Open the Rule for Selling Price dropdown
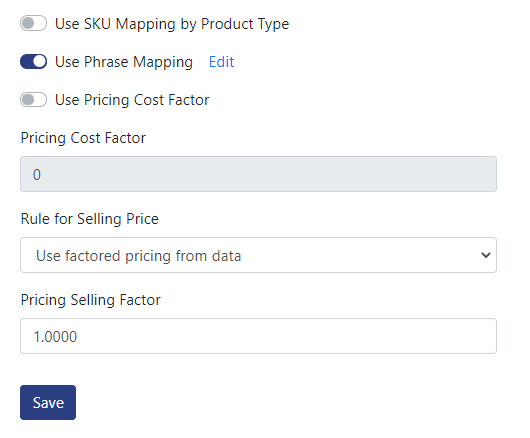The width and height of the screenshot is (530, 438). 258,255
